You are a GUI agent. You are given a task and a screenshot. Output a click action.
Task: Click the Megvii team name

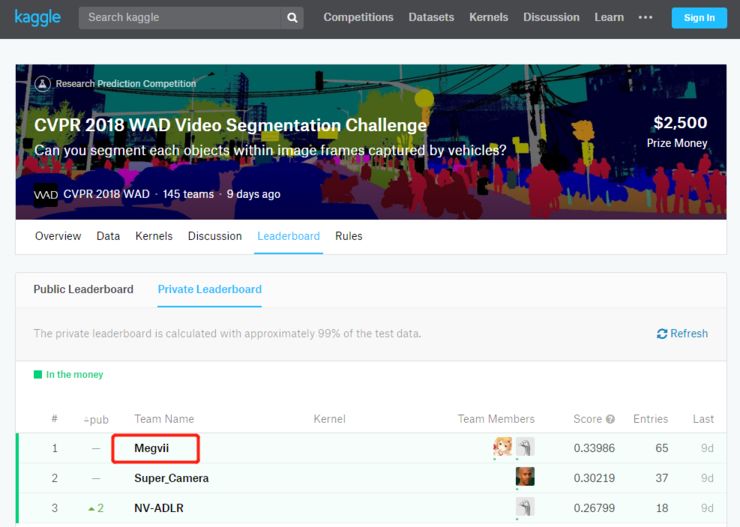(151, 448)
